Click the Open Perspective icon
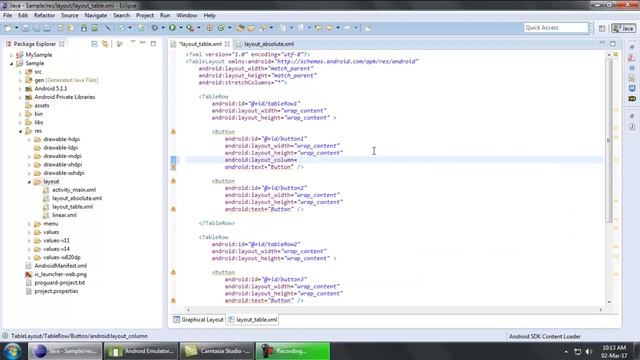640x360 pixels. [x=602, y=28]
